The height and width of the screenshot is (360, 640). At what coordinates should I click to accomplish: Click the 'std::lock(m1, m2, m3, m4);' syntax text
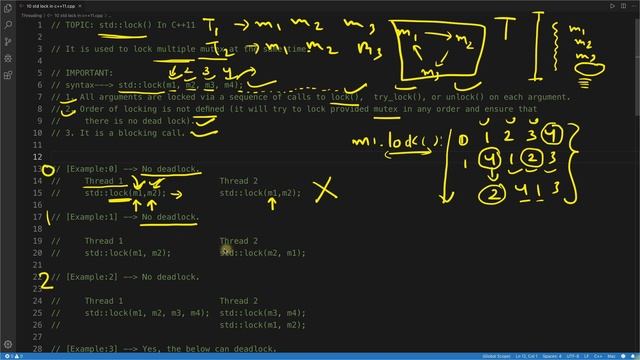click(180, 85)
